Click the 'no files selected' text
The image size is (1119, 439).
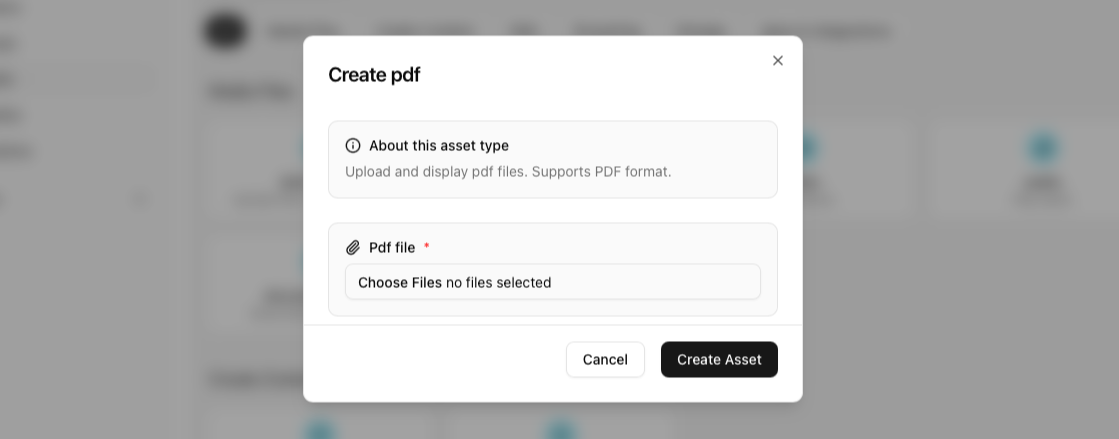(498, 283)
